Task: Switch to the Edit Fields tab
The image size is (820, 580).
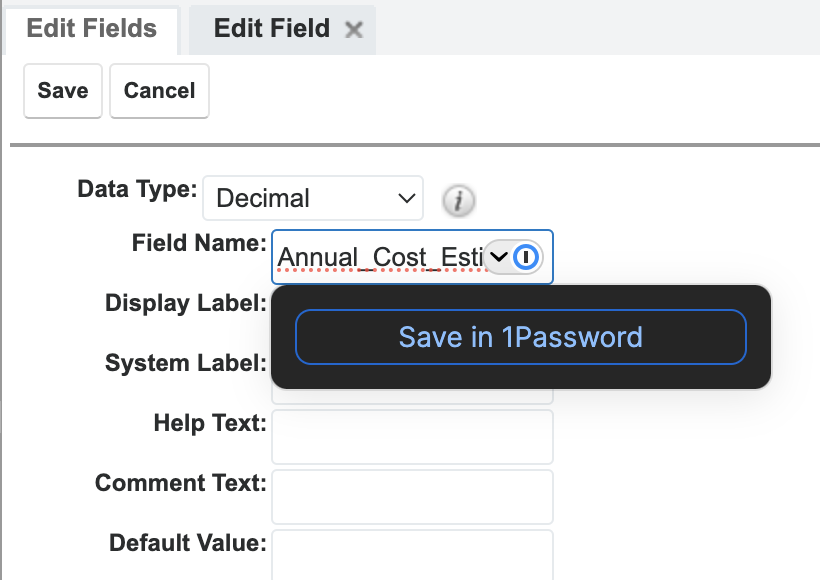Action: tap(91, 28)
